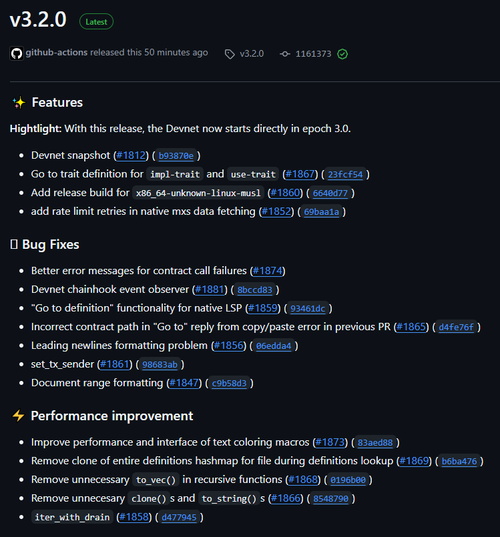This screenshot has height=537, width=500.
Task: Open pull request #1852 rate limit retries
Action: (276, 212)
